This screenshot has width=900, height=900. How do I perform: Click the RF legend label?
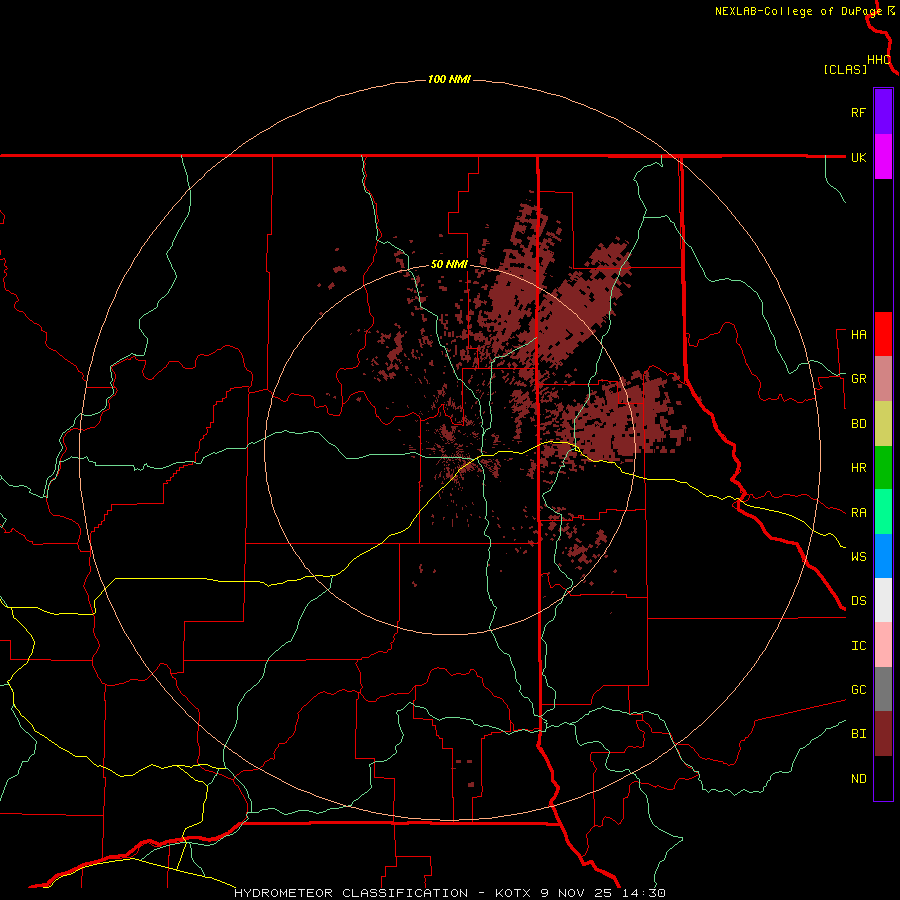(x=858, y=112)
